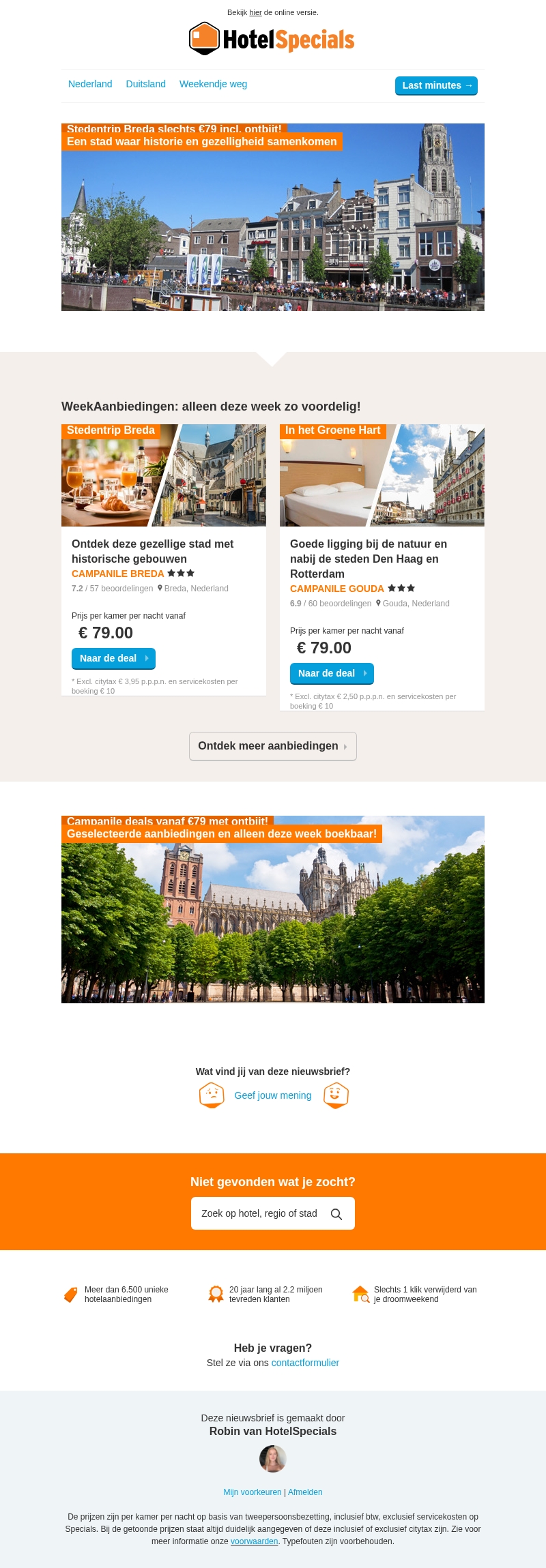Click the Last minutes button
The image size is (546, 1568).
click(x=436, y=85)
